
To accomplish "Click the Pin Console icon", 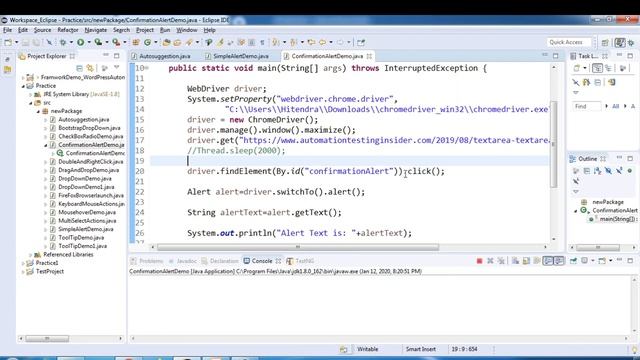I will [573, 261].
